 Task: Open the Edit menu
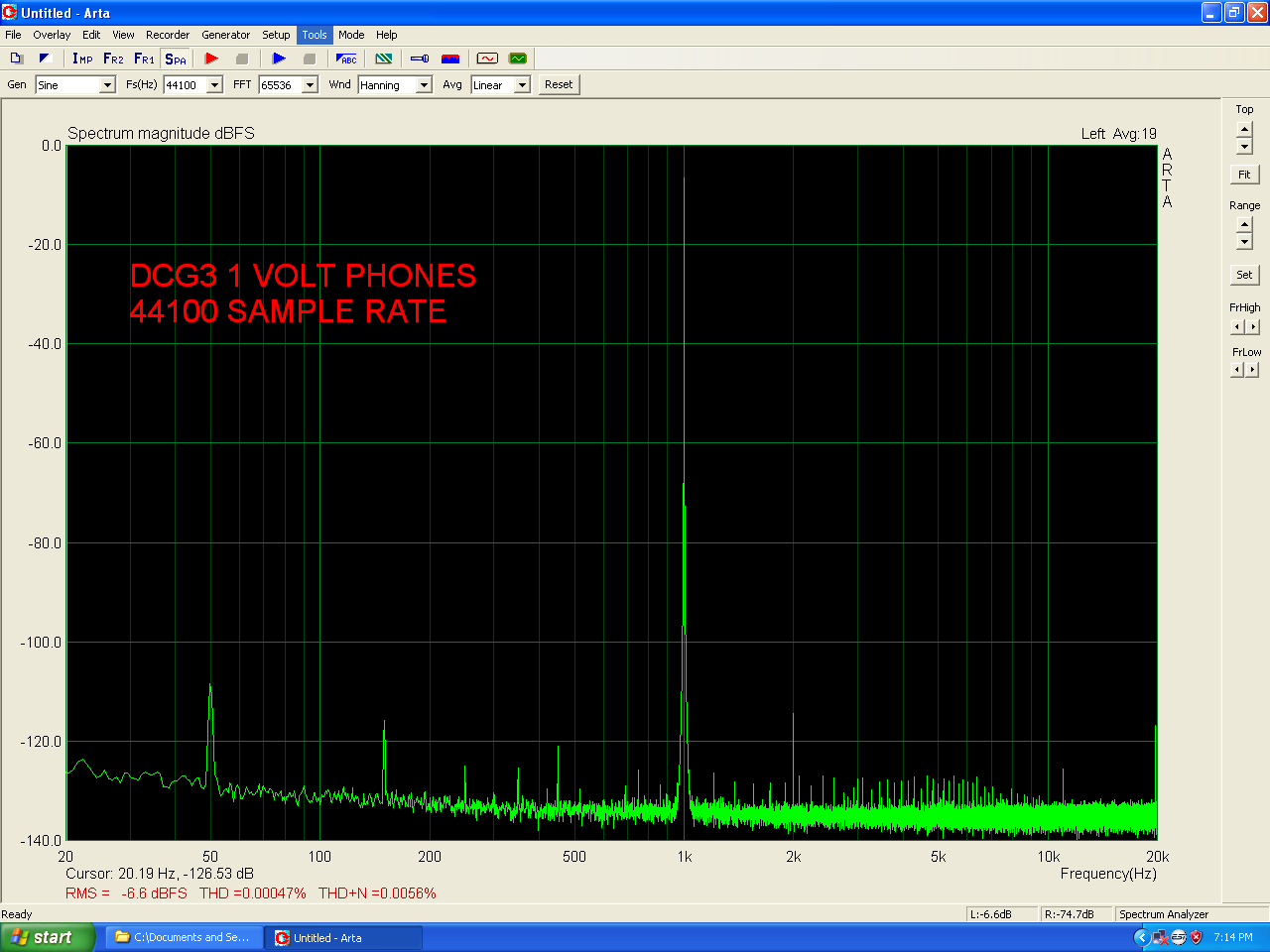pos(91,35)
